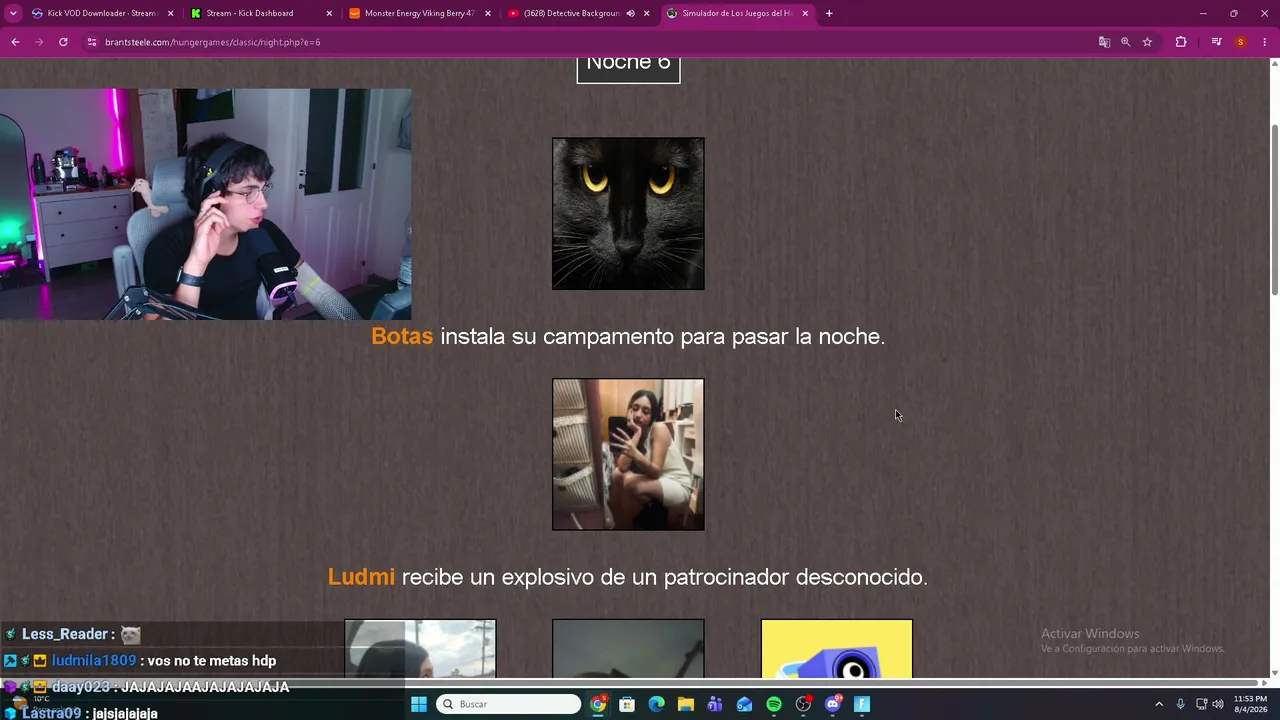Open Spotify from the taskbar
Screen dimensions: 1280x720
point(774,704)
